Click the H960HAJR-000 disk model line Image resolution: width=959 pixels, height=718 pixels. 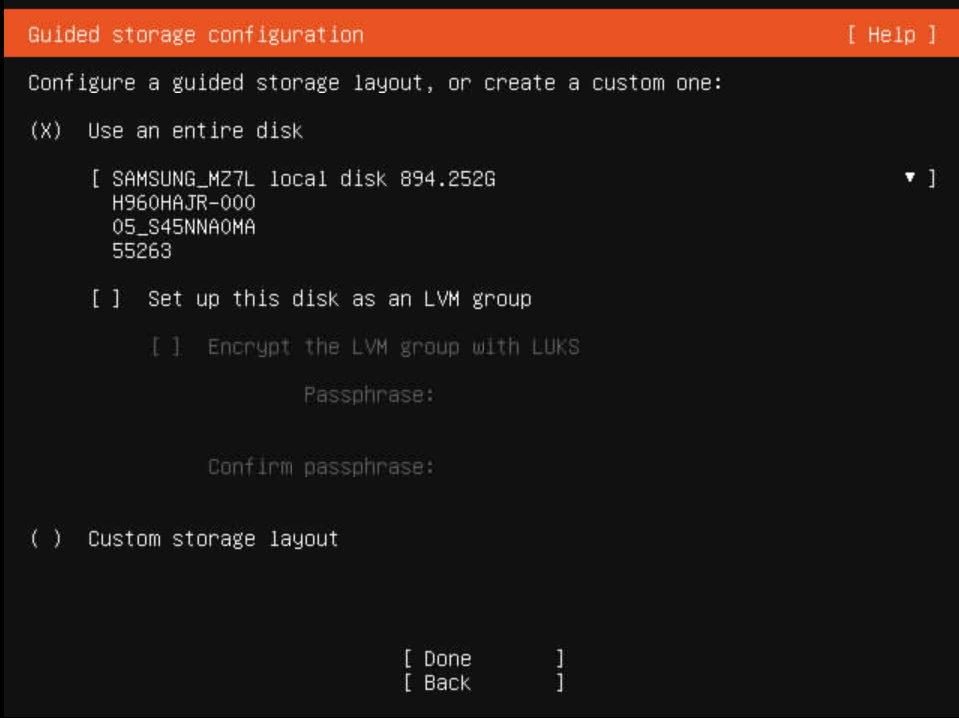tap(183, 202)
